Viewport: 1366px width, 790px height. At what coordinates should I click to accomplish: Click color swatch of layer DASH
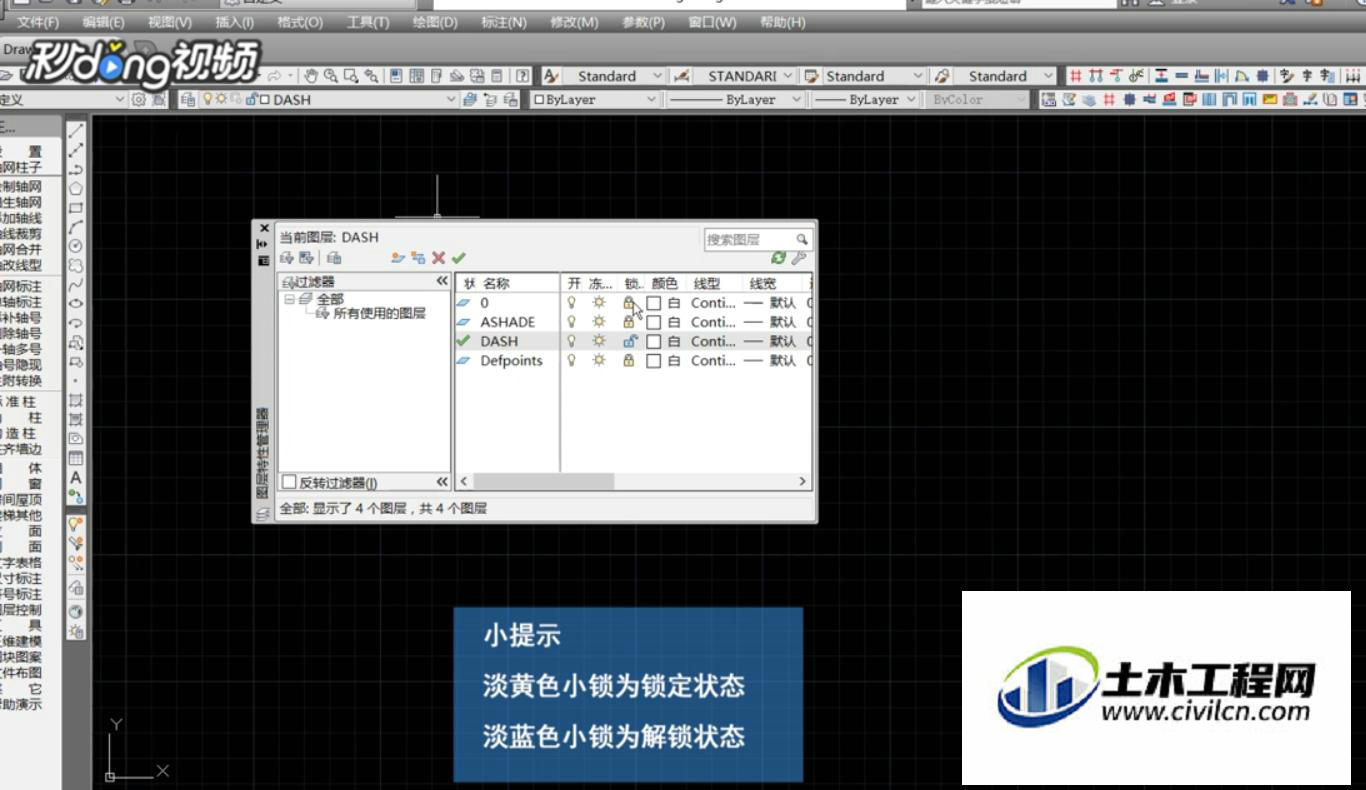[653, 342]
